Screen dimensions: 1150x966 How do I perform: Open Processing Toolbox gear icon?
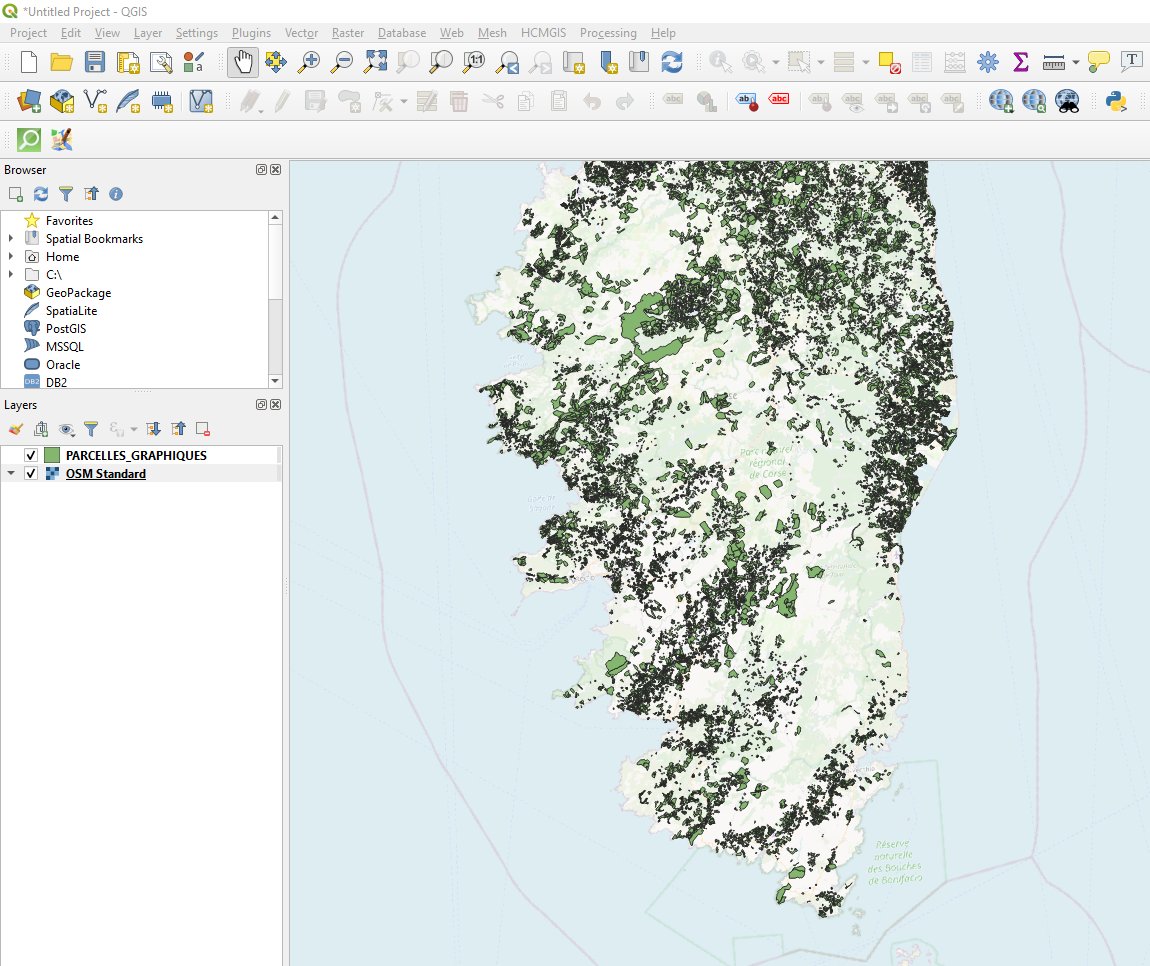[987, 62]
